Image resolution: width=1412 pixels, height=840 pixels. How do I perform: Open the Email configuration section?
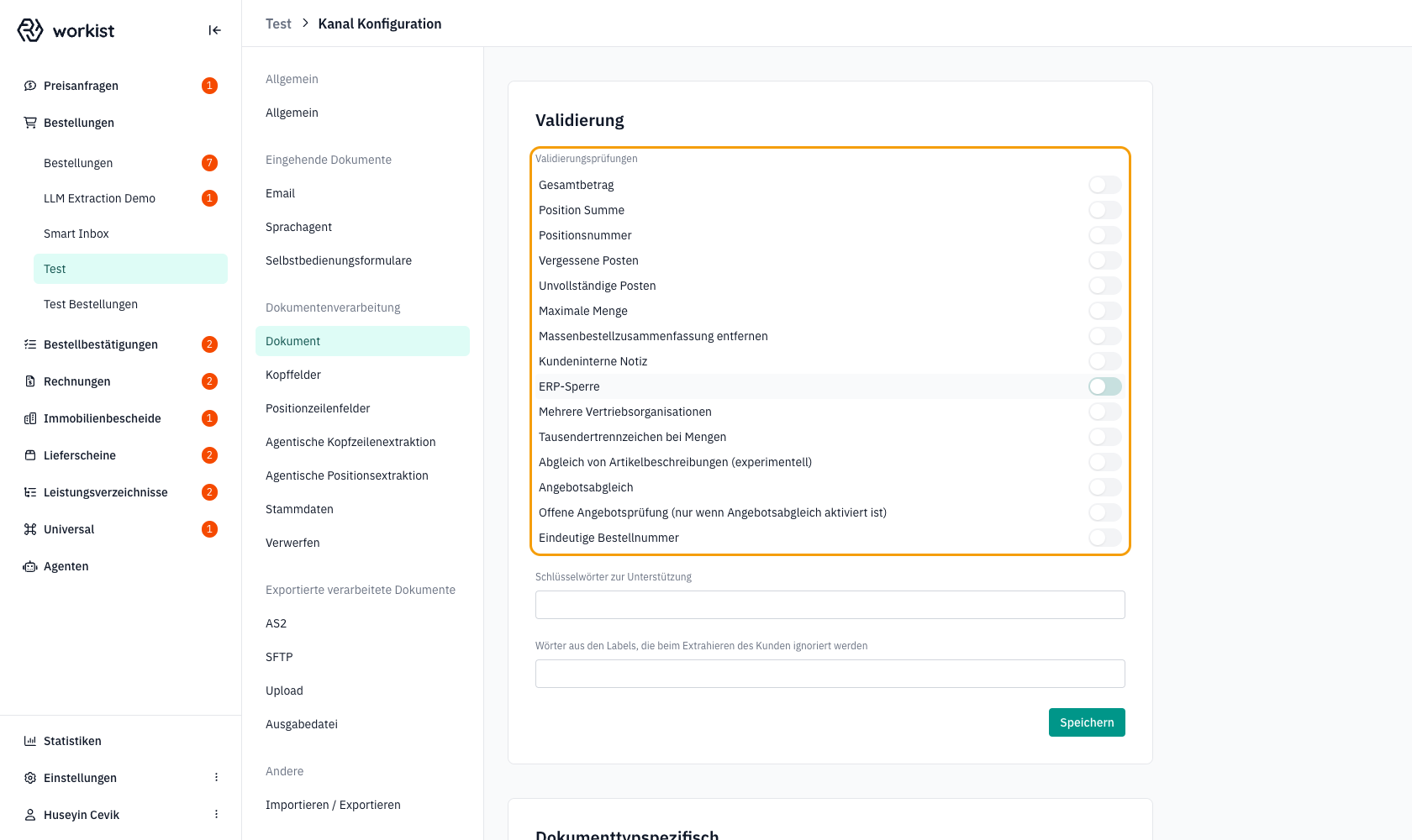[x=362, y=193]
